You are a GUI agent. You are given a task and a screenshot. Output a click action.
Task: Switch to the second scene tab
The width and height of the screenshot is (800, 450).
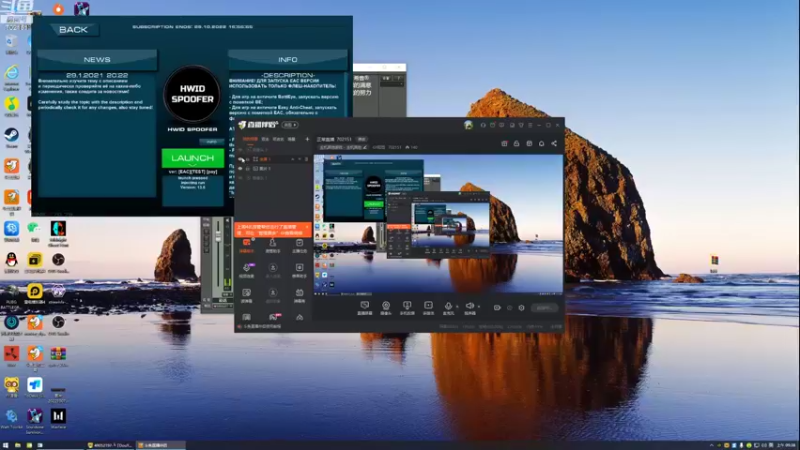[265, 139]
